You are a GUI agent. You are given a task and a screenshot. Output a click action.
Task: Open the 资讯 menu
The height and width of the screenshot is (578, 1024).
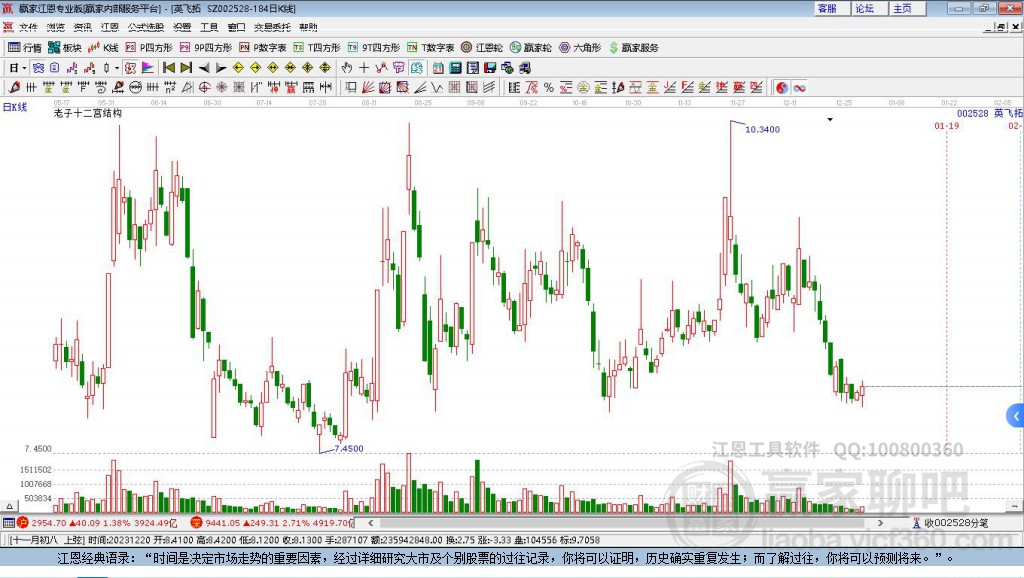pos(82,27)
